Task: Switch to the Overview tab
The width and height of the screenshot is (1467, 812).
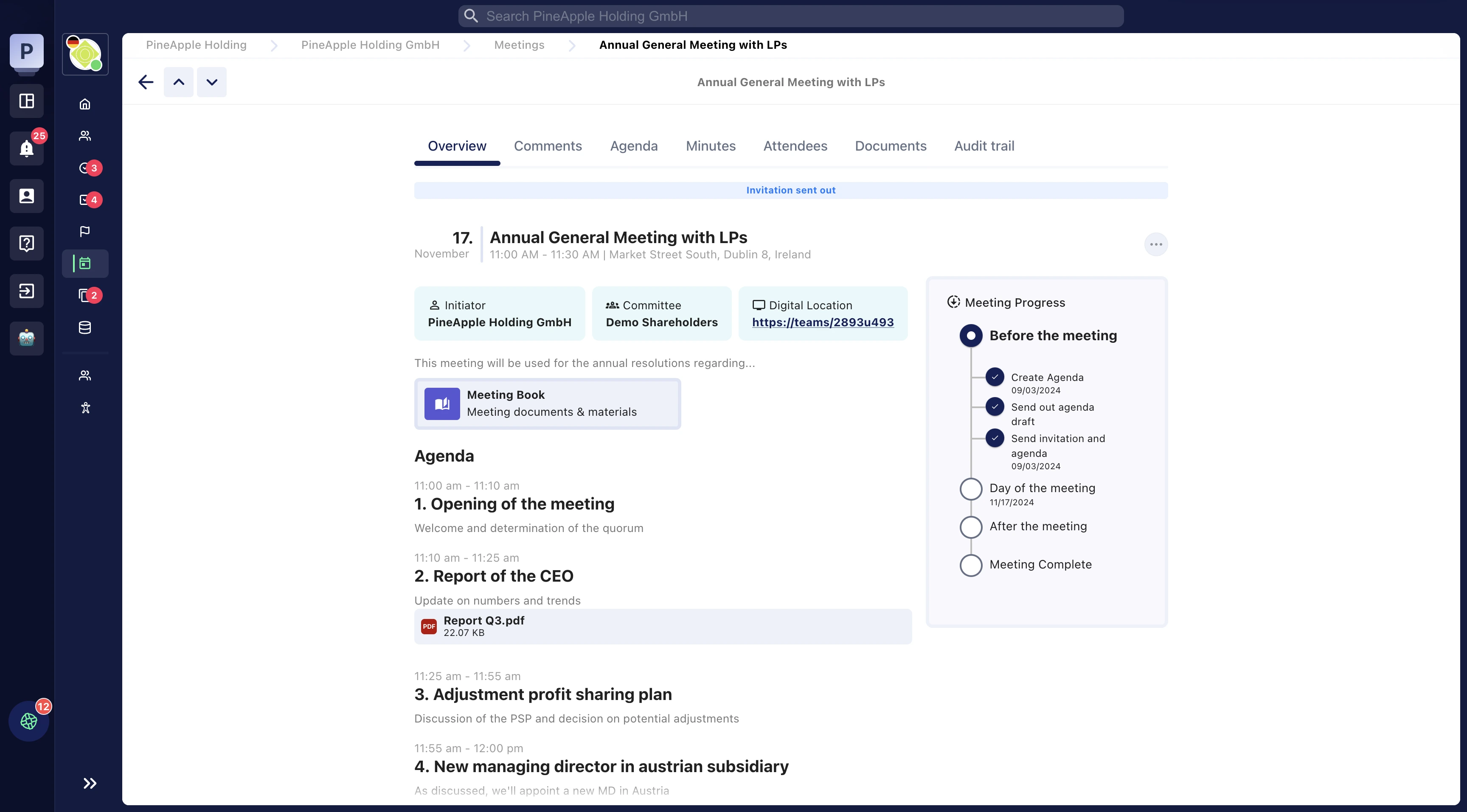Action: 457,146
